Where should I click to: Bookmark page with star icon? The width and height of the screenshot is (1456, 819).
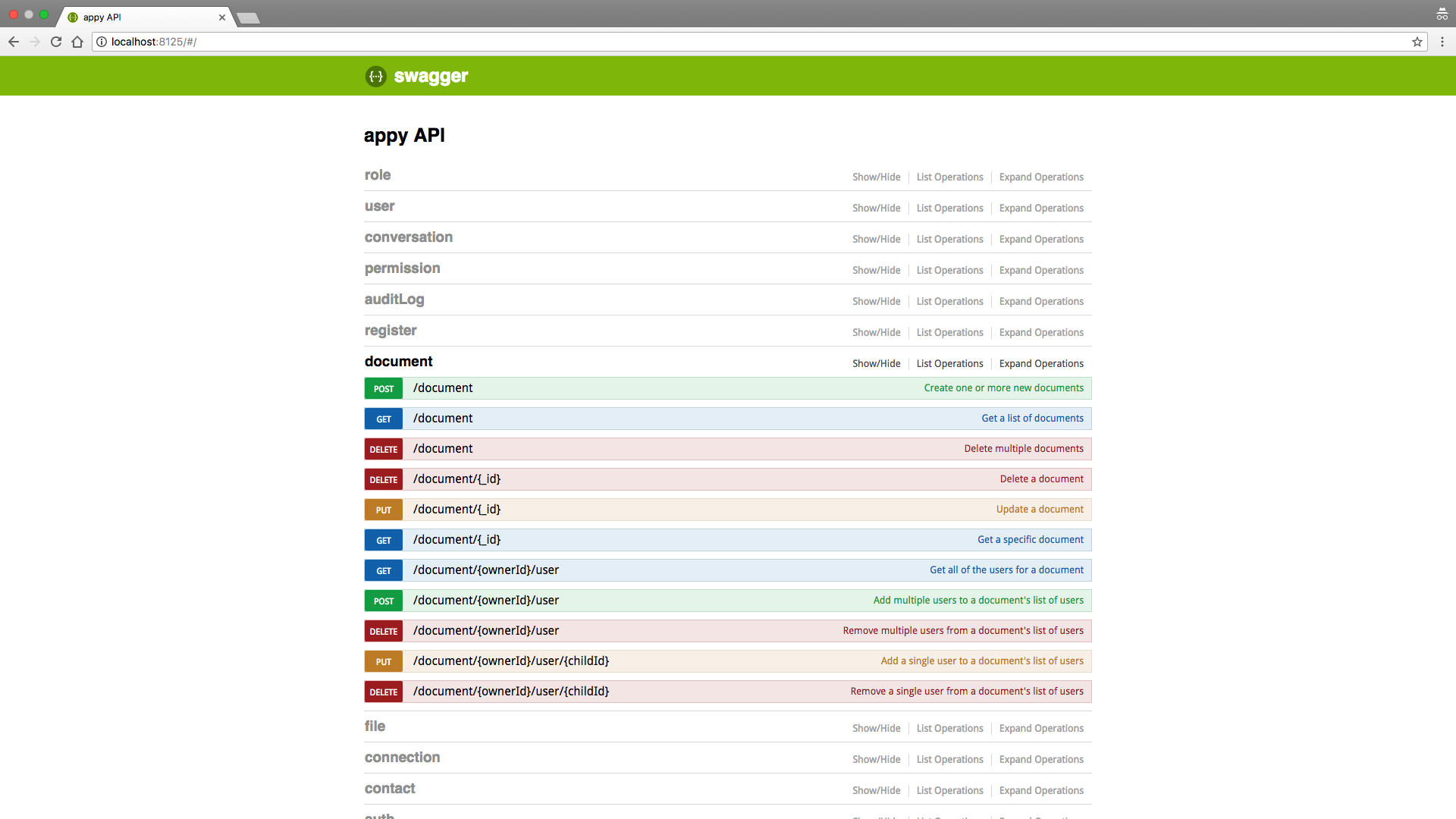1417,42
